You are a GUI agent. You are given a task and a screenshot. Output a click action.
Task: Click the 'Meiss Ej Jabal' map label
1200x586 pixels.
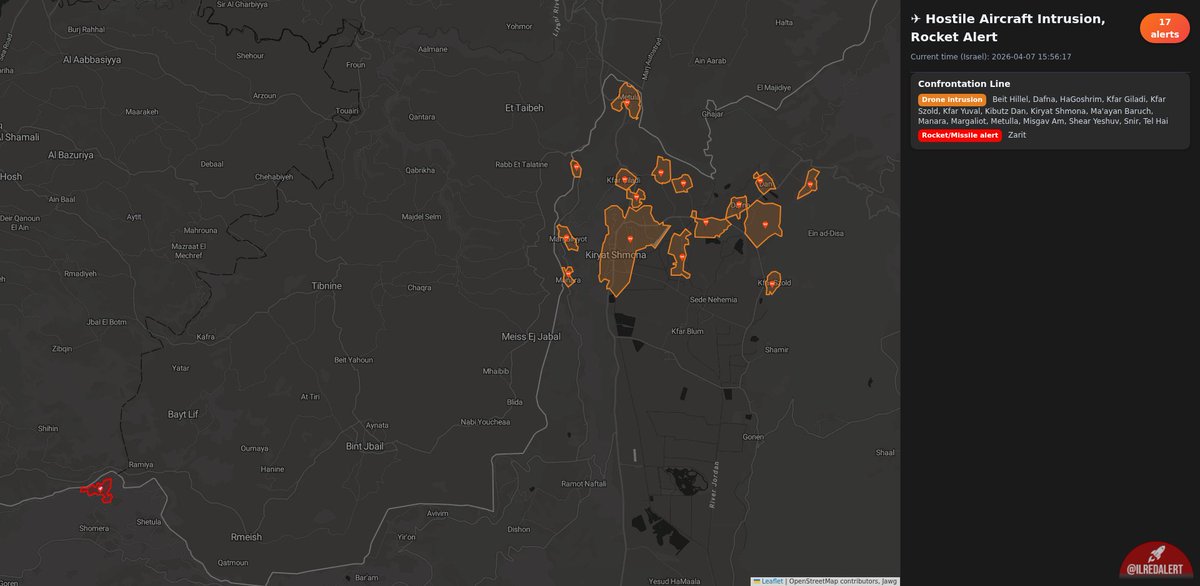531,337
